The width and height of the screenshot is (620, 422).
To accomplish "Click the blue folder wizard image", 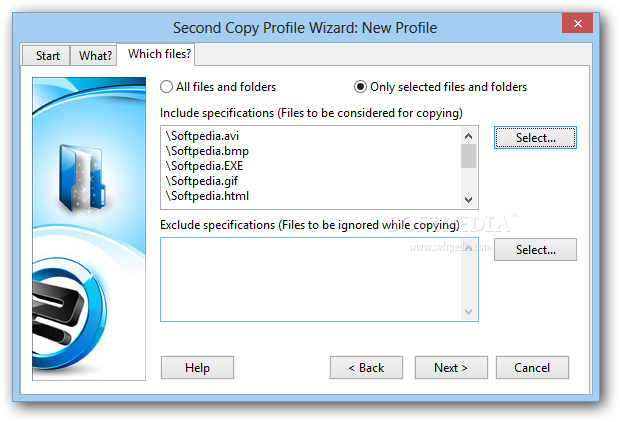I will pos(89,229).
